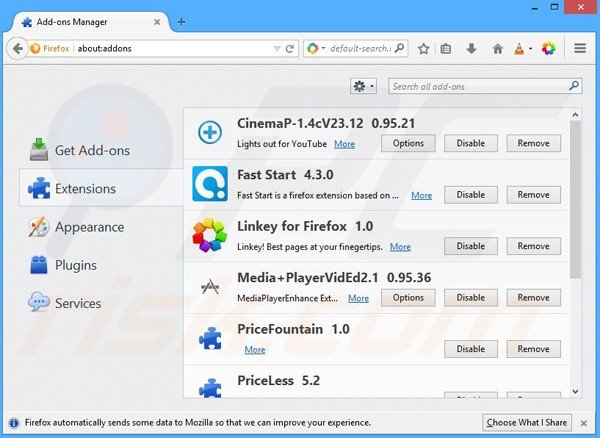
Task: Click the scroll up arrow of extension list
Action: 575,115
